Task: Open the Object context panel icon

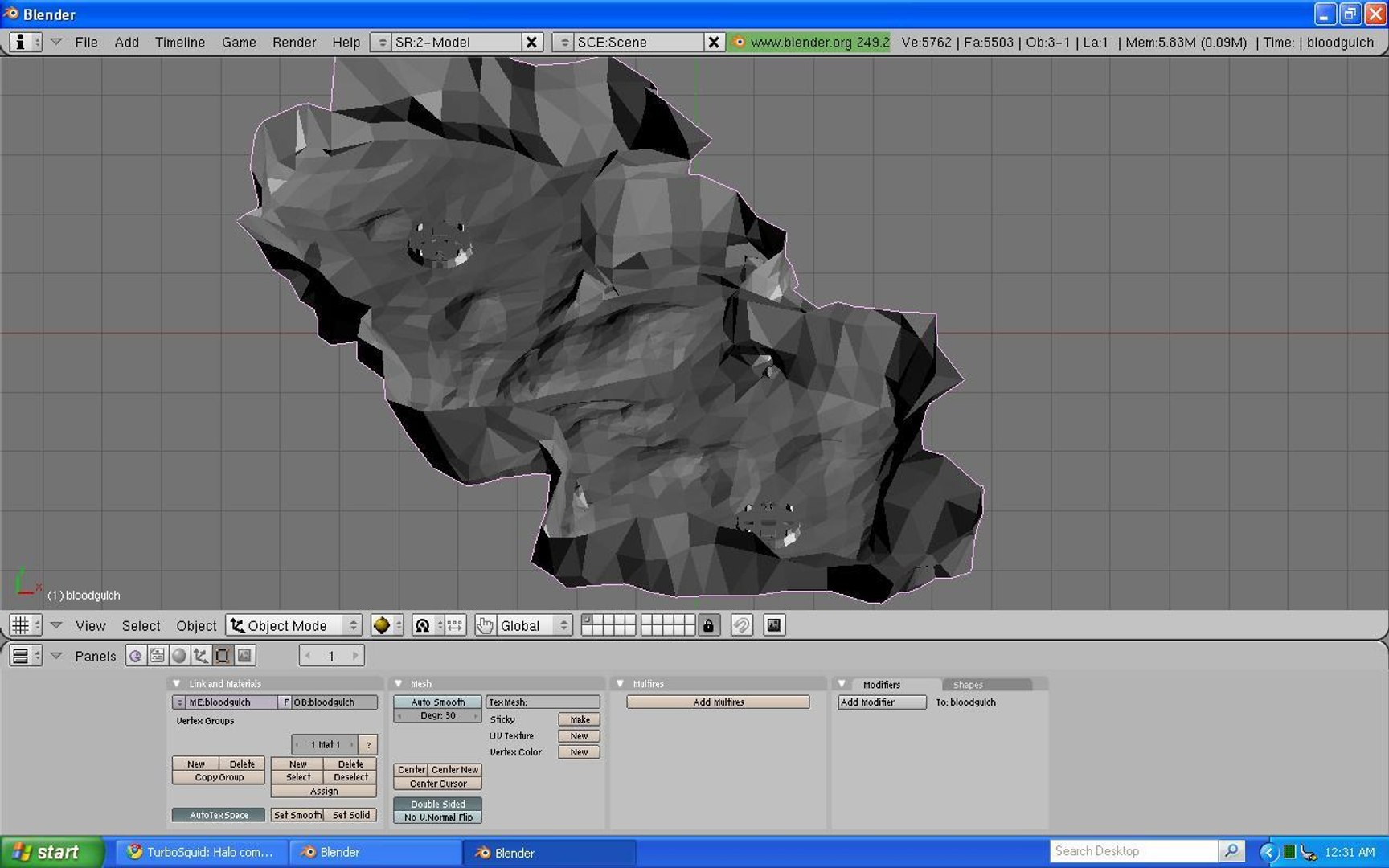Action: click(x=201, y=656)
